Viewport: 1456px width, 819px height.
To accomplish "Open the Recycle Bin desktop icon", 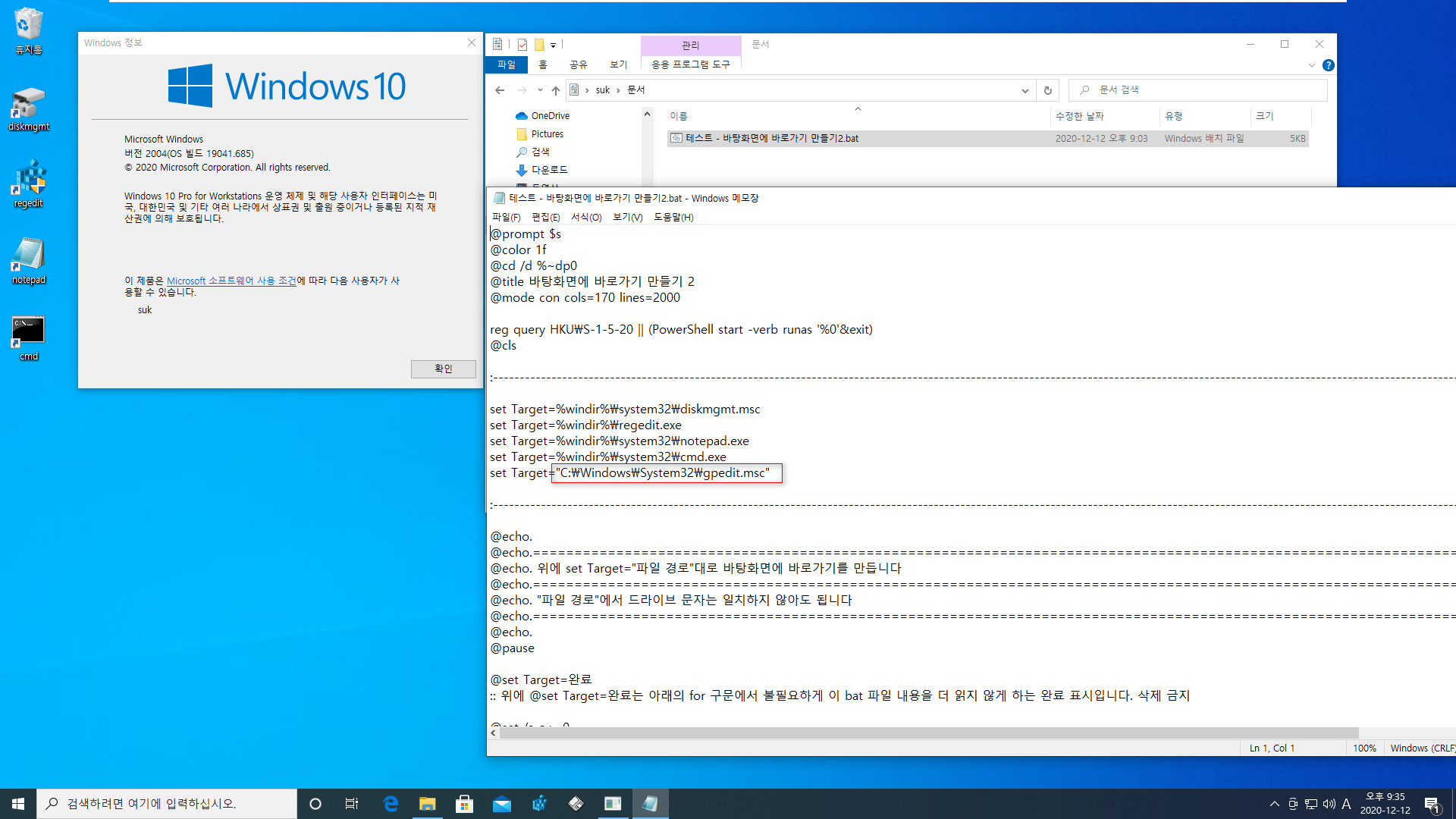I will tap(29, 30).
